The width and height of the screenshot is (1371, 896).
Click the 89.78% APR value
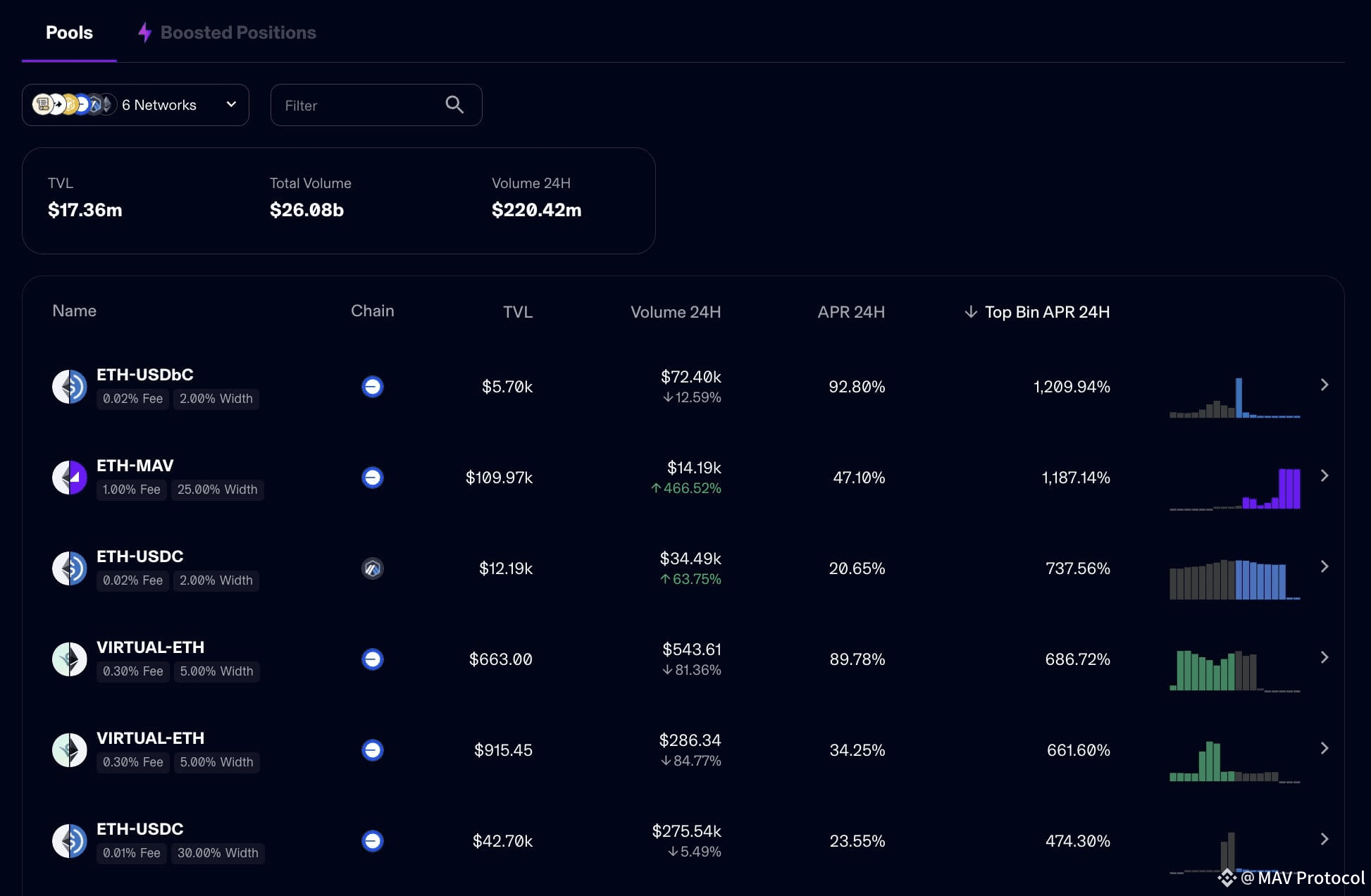pyautogui.click(x=857, y=659)
